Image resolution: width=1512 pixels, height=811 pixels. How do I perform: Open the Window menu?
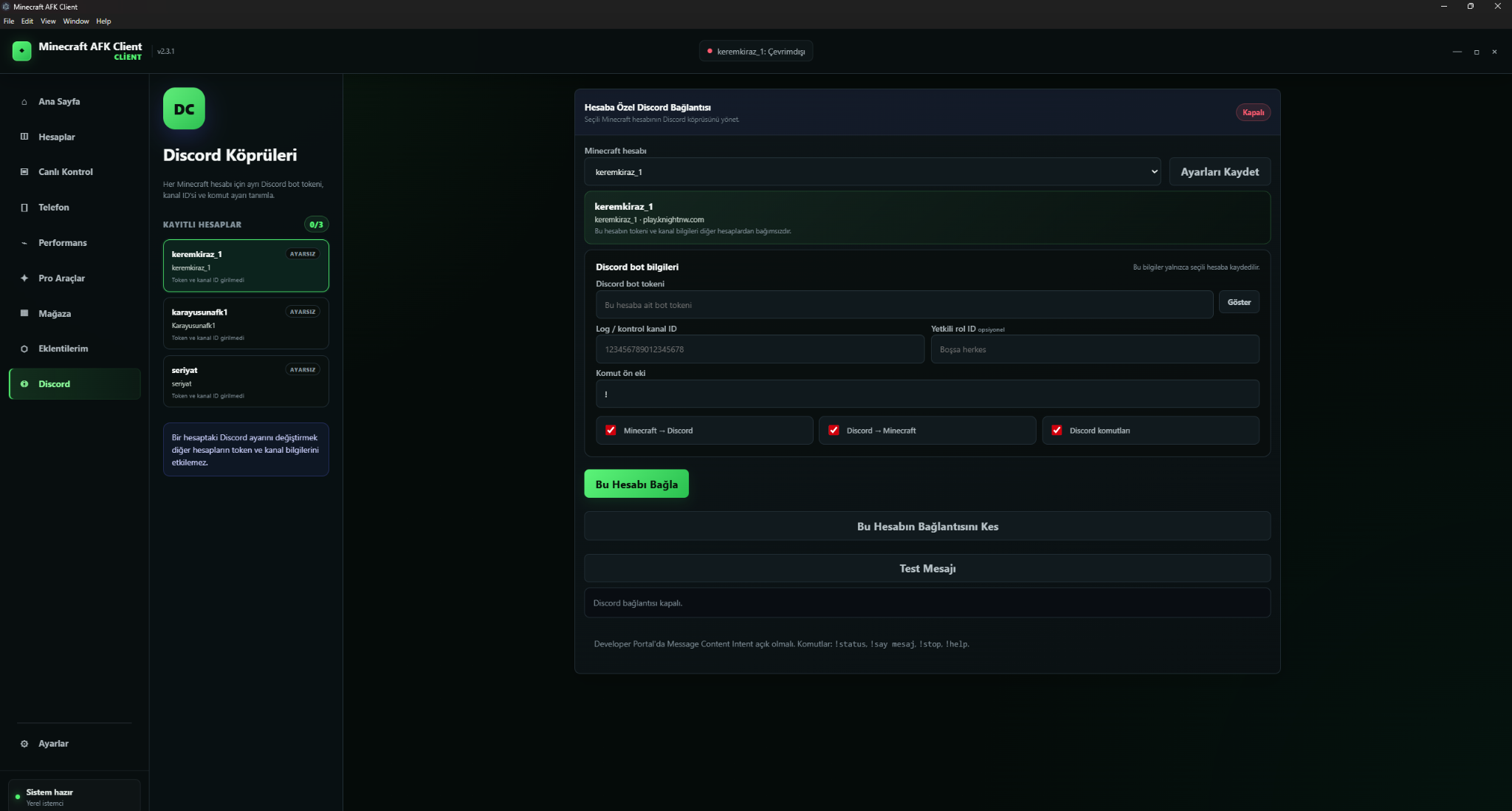point(76,21)
